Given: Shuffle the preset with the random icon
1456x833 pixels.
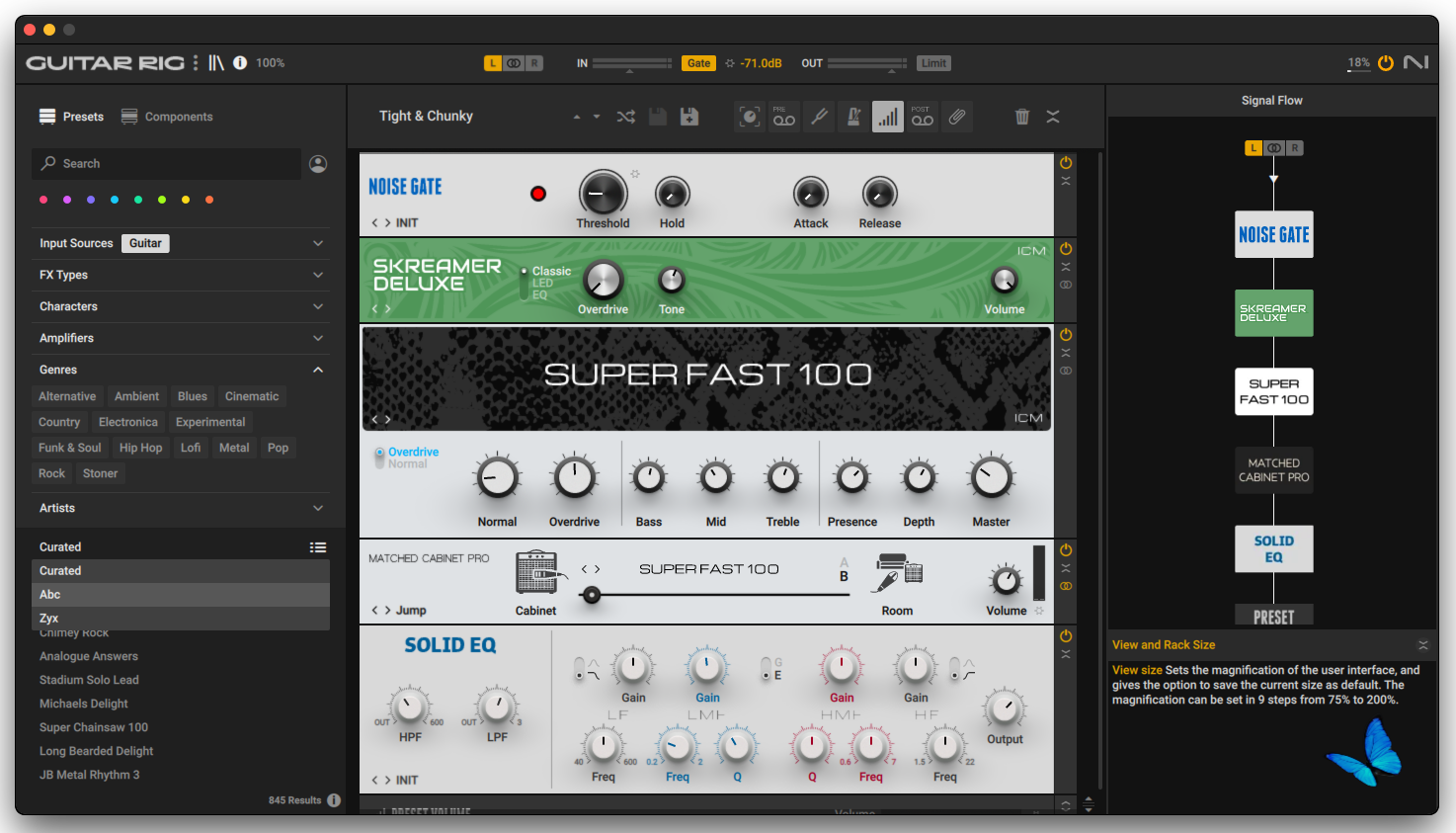Looking at the screenshot, I should 625,117.
